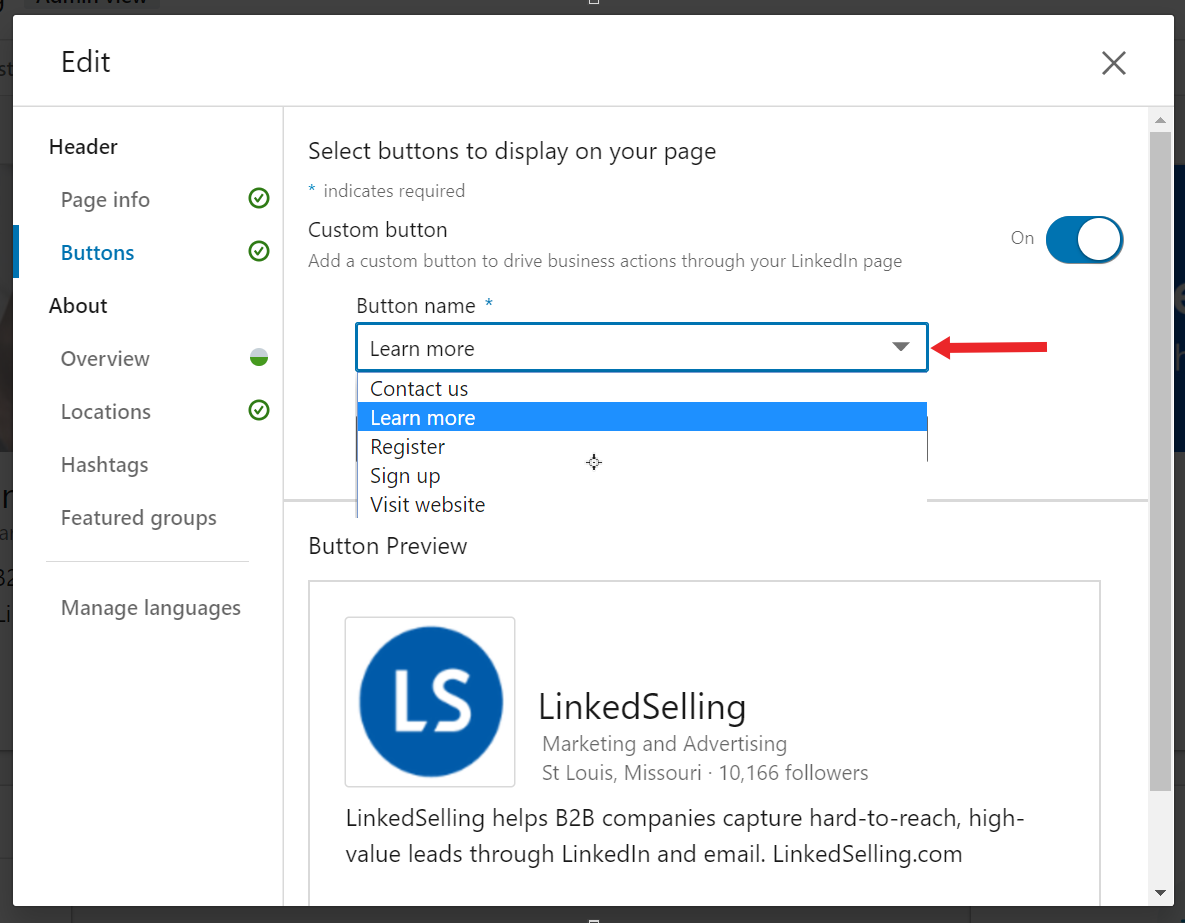Choose 'Contact us' from dropdown list

pyautogui.click(x=642, y=389)
